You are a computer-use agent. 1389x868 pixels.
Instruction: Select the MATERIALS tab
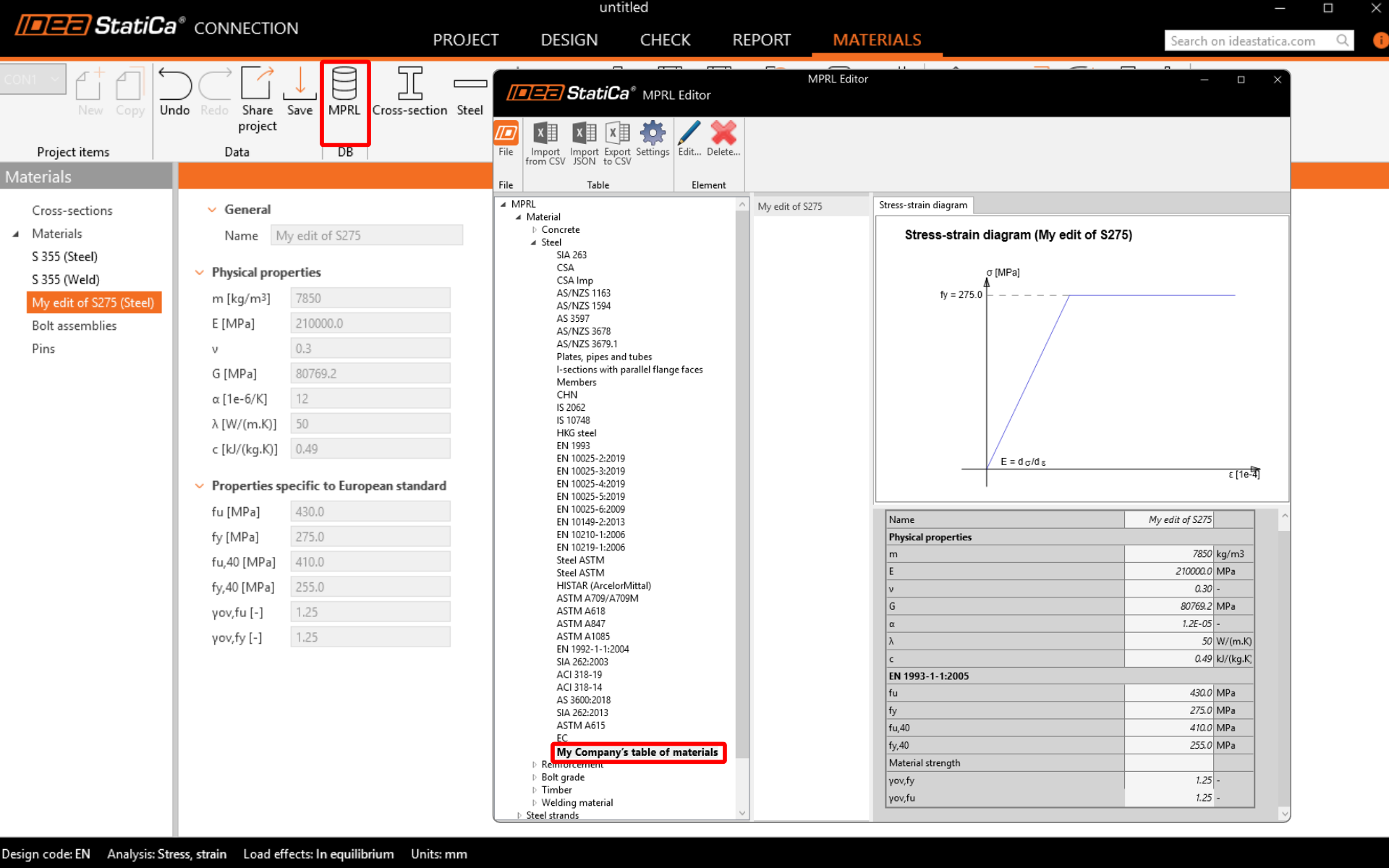click(877, 40)
